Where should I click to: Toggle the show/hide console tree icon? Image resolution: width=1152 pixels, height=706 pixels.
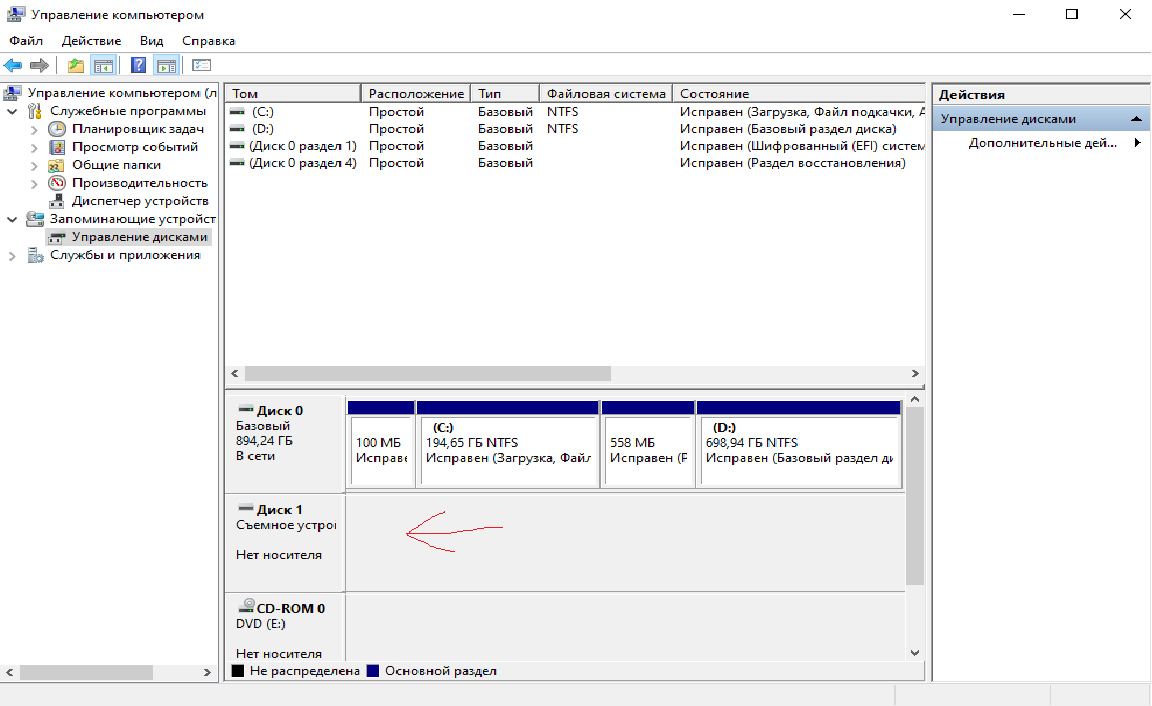(102, 65)
